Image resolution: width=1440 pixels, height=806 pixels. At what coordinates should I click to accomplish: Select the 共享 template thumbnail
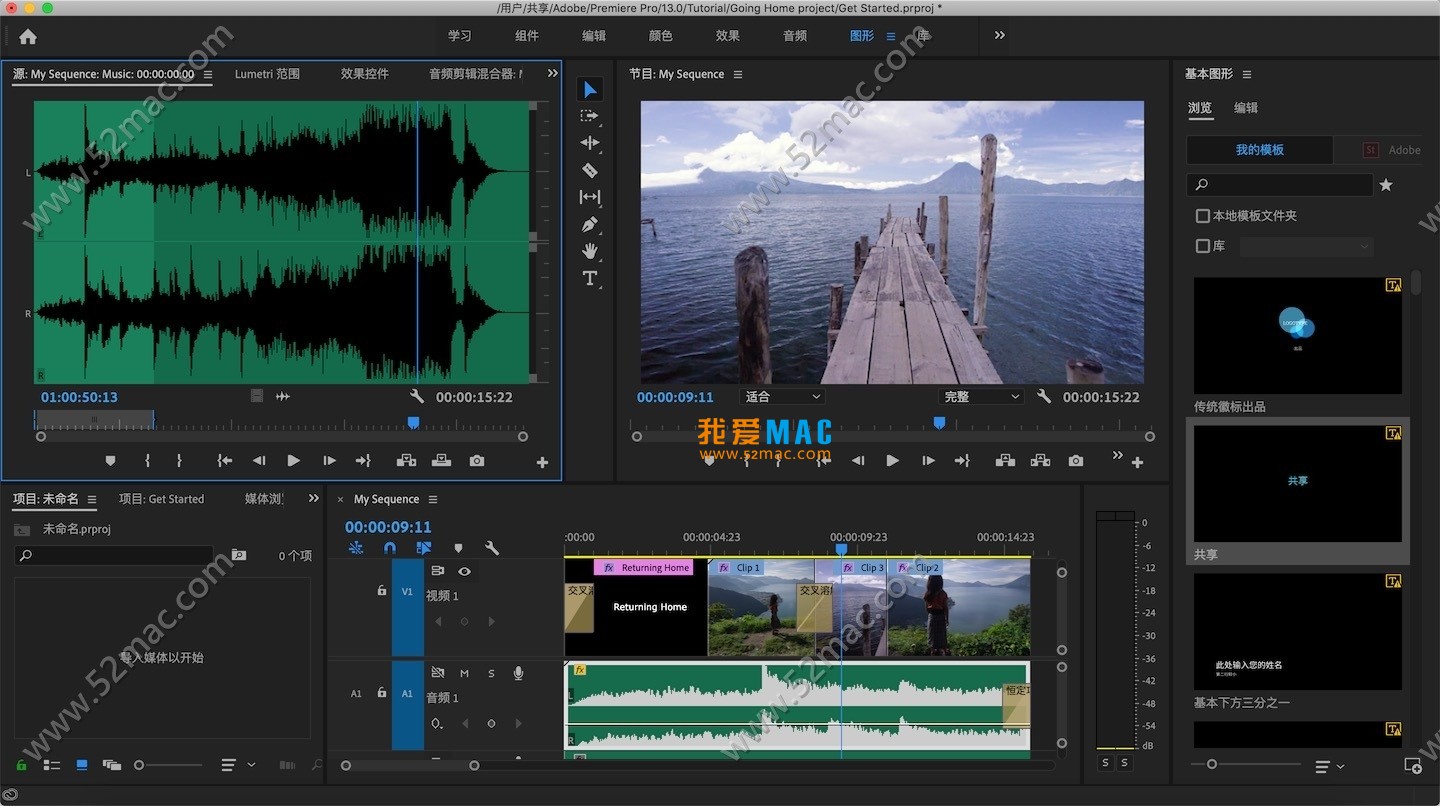[1298, 484]
